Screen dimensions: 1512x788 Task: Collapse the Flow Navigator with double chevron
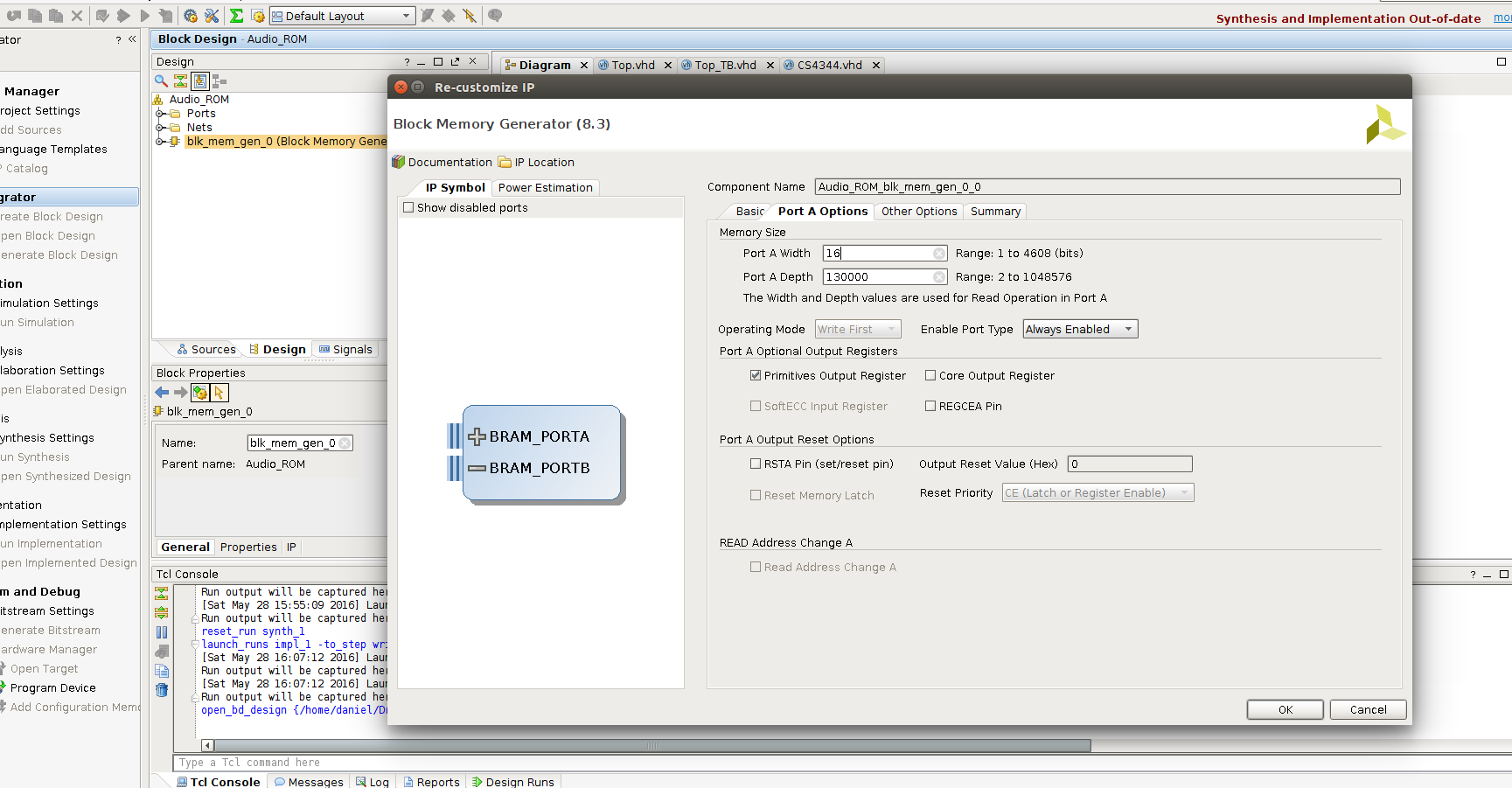[x=132, y=39]
